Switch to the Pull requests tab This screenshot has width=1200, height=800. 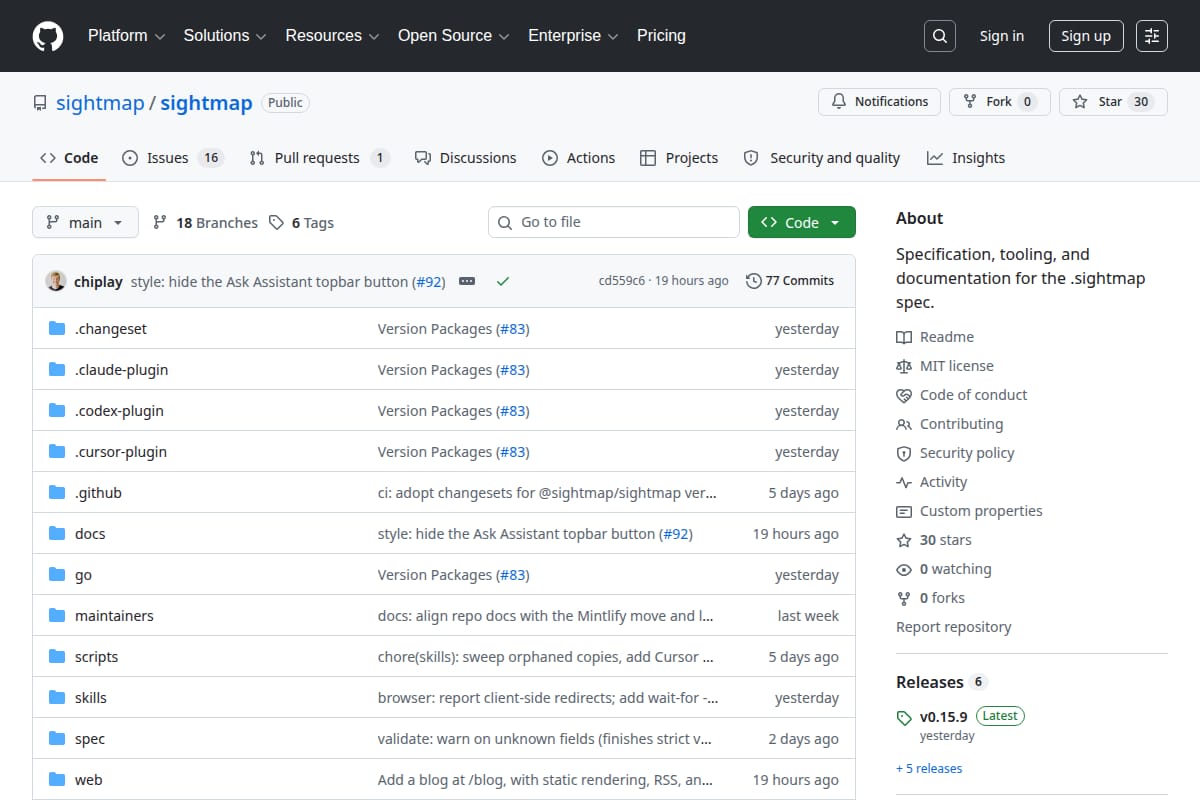pyautogui.click(x=319, y=158)
